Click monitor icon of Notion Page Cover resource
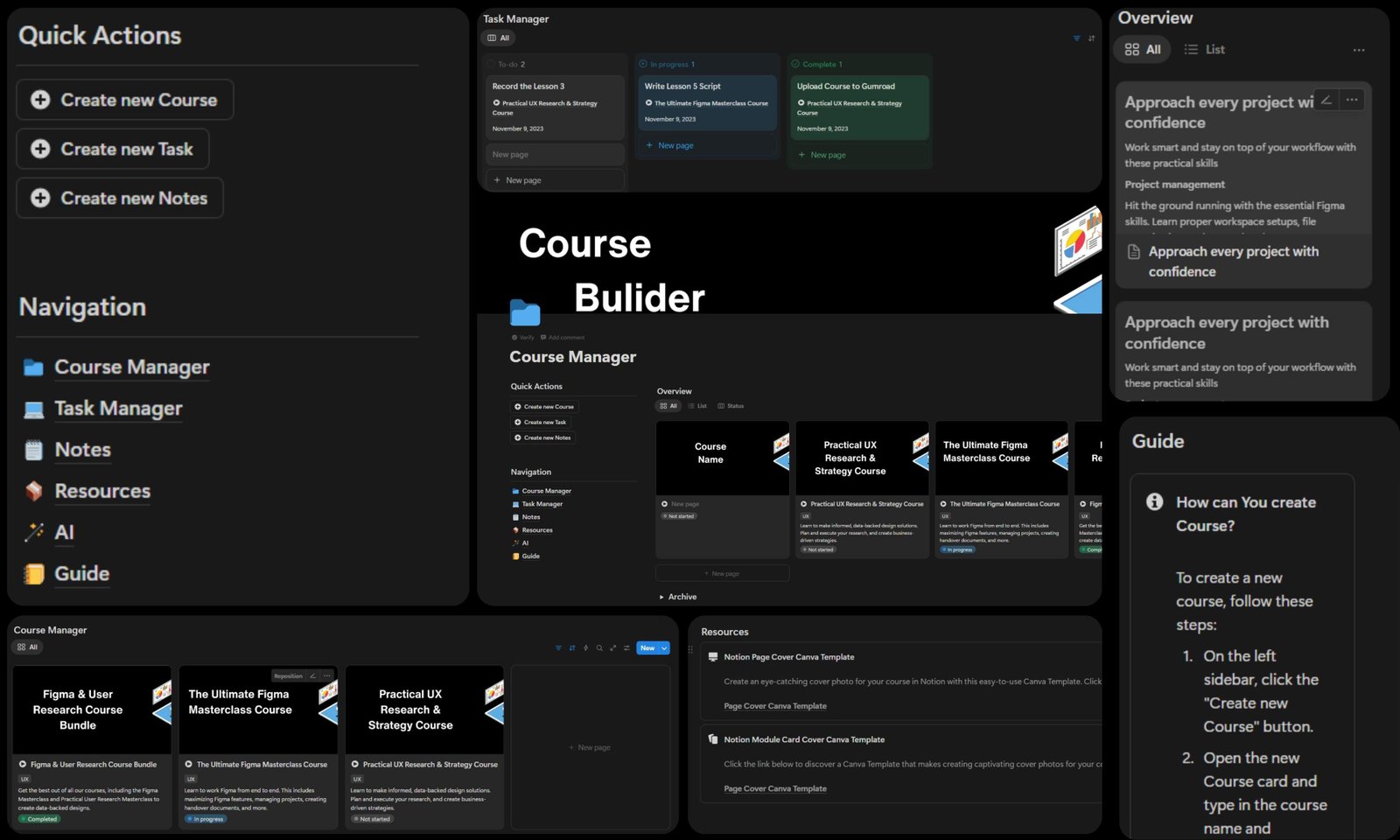 [x=713, y=656]
